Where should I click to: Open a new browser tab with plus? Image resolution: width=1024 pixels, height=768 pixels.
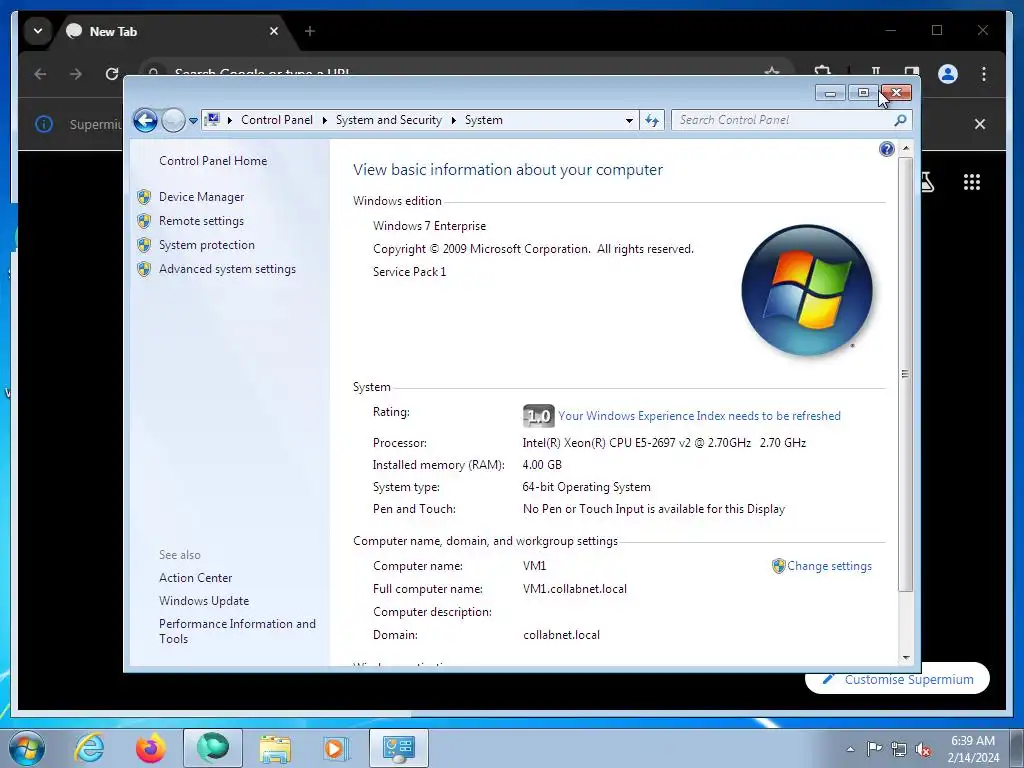click(310, 31)
